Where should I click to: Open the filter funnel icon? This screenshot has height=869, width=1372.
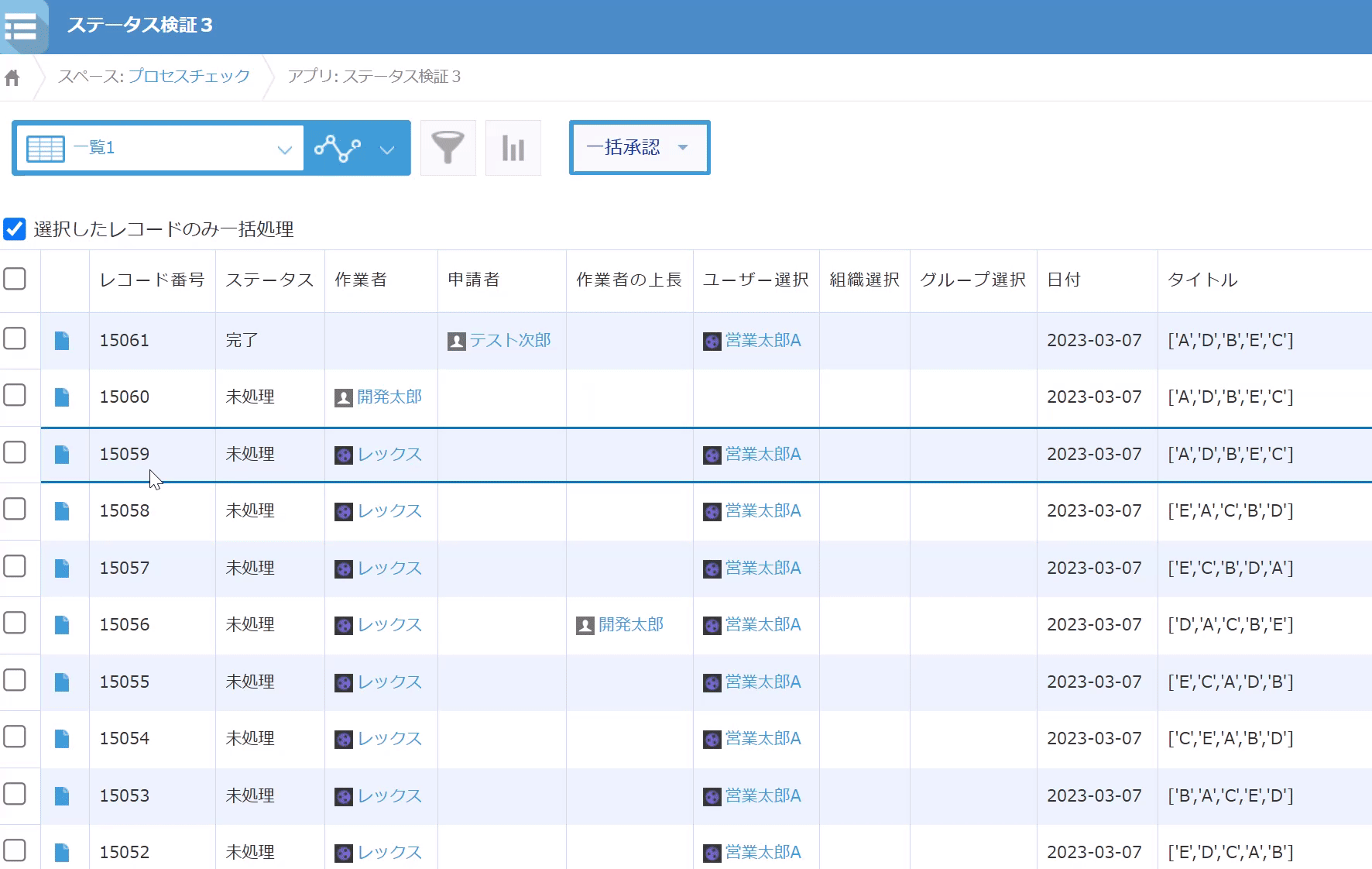pos(448,148)
